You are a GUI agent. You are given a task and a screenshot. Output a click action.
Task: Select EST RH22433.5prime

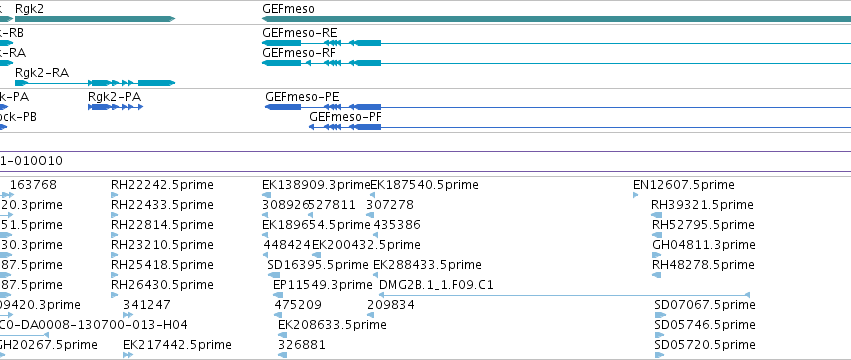coord(162,205)
